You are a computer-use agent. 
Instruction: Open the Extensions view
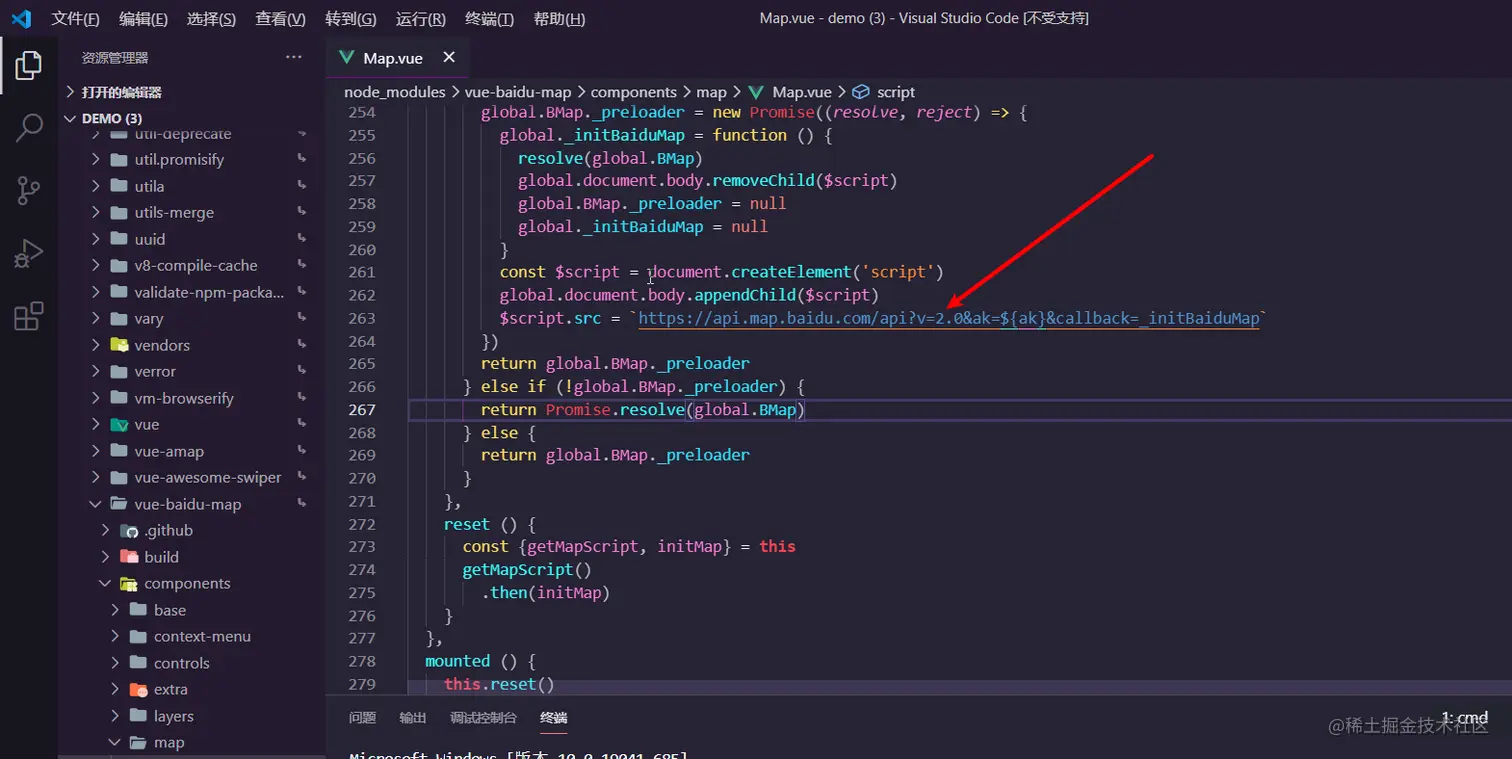(x=28, y=316)
